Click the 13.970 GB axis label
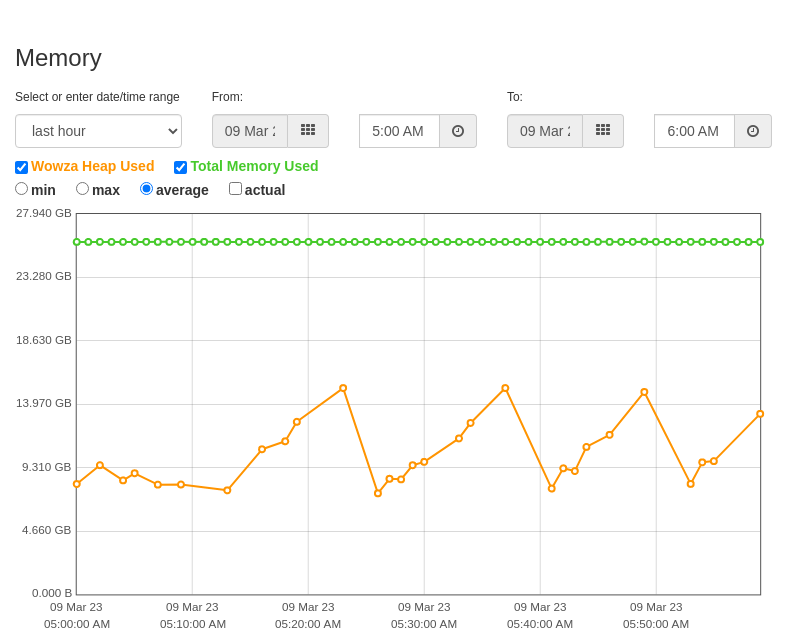787x634 pixels. 44,404
